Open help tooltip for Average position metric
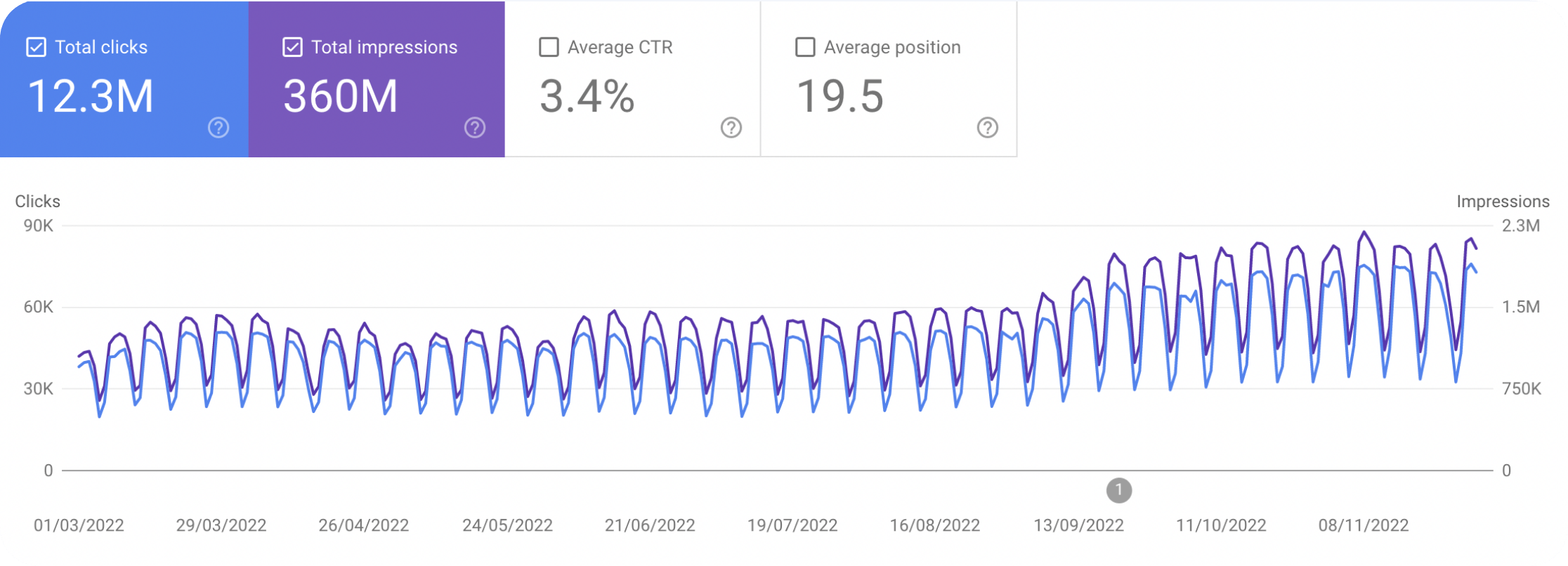This screenshot has width=1568, height=566. click(988, 129)
